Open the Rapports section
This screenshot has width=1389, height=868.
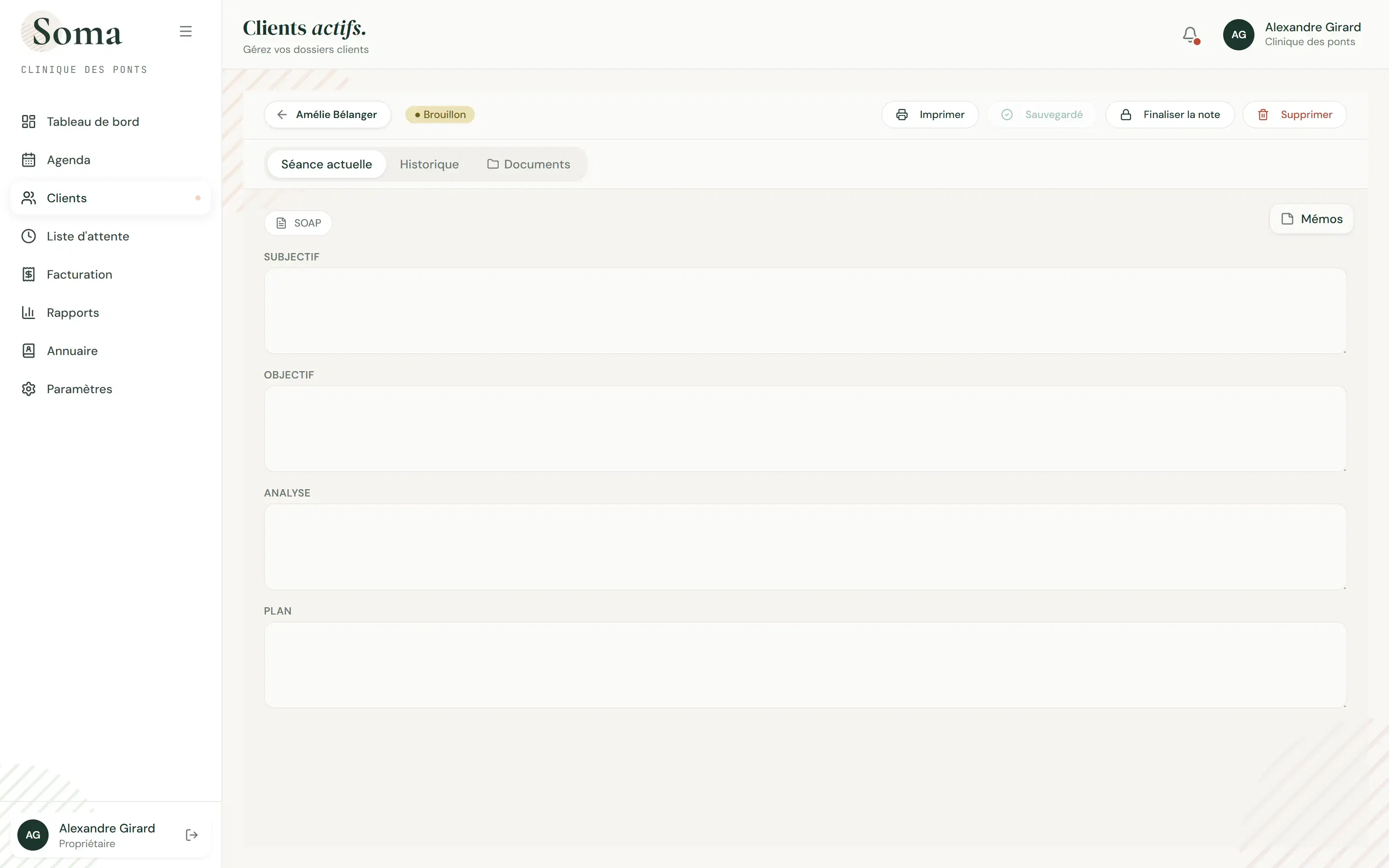[x=110, y=312]
